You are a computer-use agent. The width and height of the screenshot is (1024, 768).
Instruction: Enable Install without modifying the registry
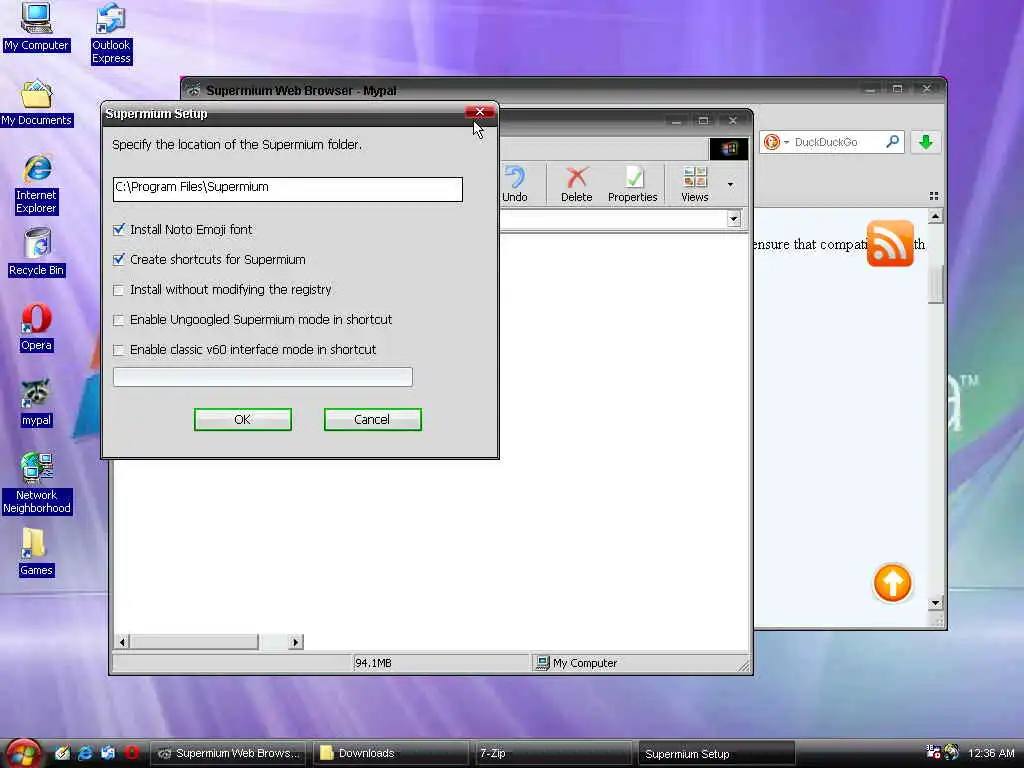click(x=118, y=289)
